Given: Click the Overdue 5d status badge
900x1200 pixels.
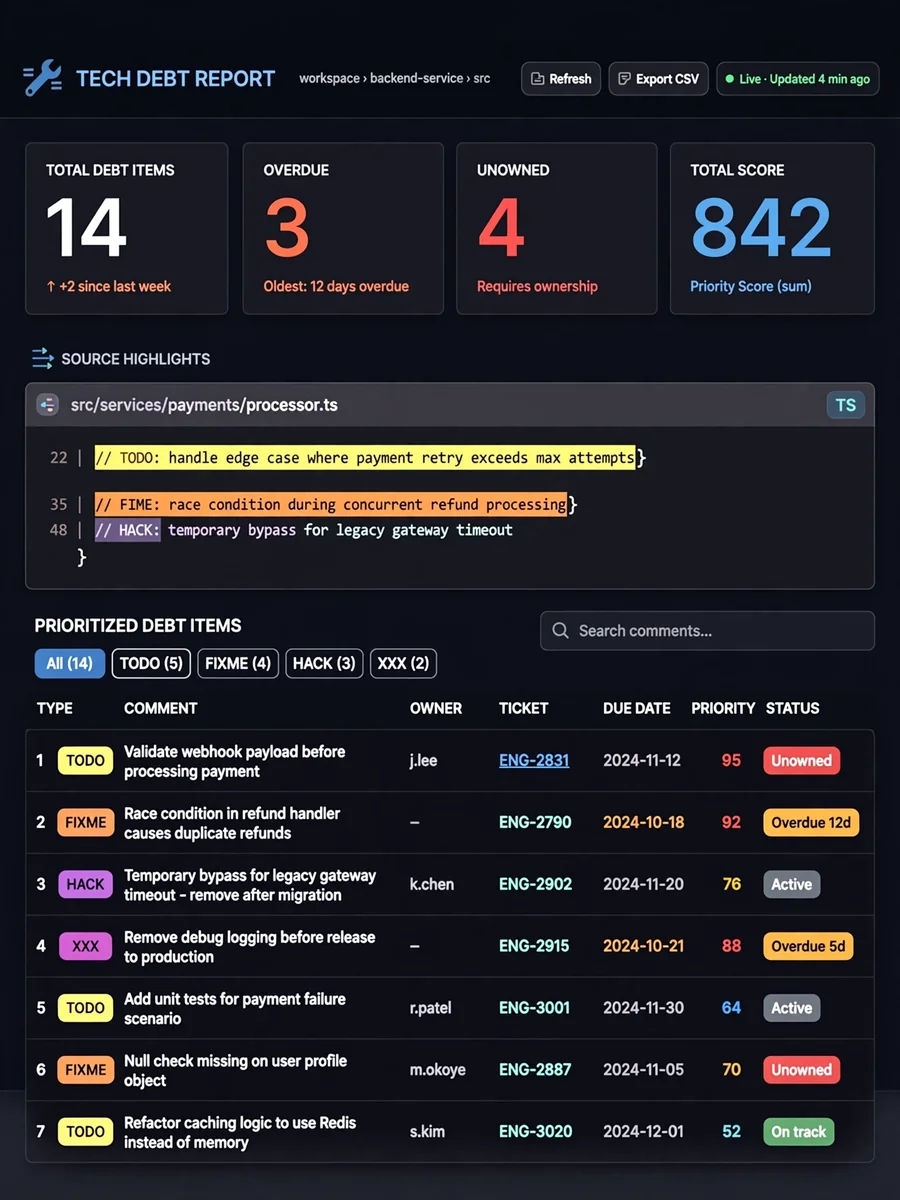Looking at the screenshot, I should coord(808,946).
